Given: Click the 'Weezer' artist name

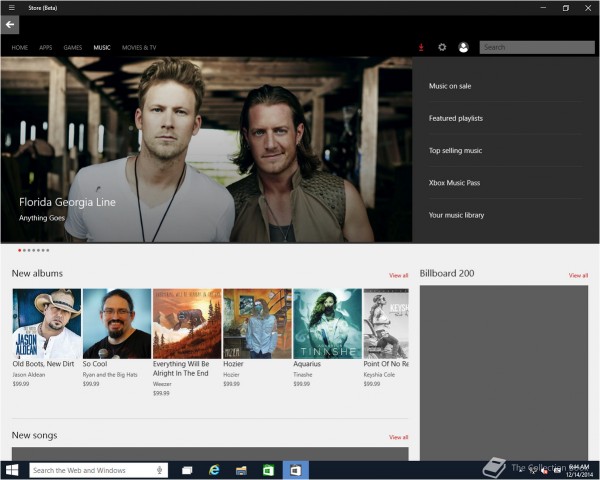Looking at the screenshot, I should pos(162,384).
